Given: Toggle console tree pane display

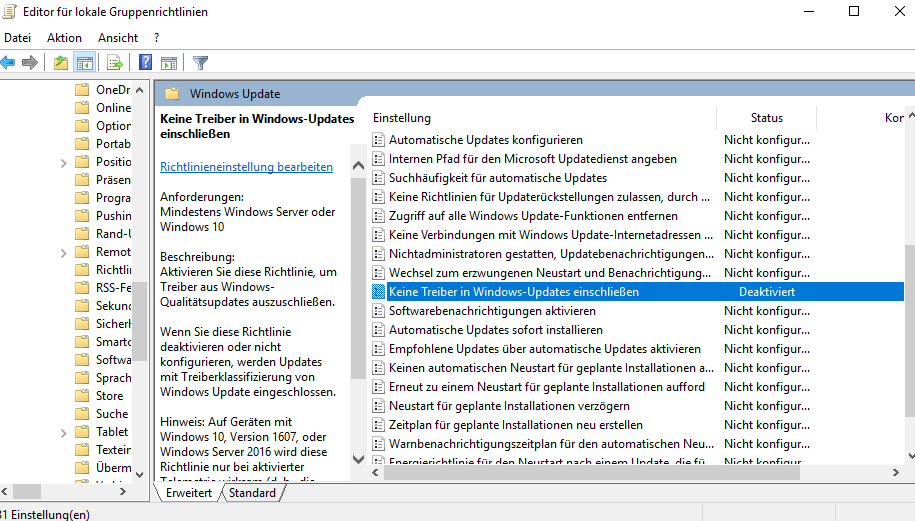Looking at the screenshot, I should [x=85, y=62].
